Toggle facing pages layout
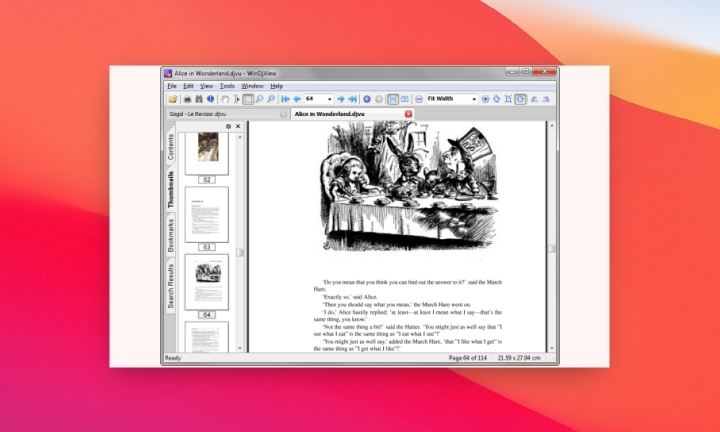The height and width of the screenshot is (432, 720). 405,99
